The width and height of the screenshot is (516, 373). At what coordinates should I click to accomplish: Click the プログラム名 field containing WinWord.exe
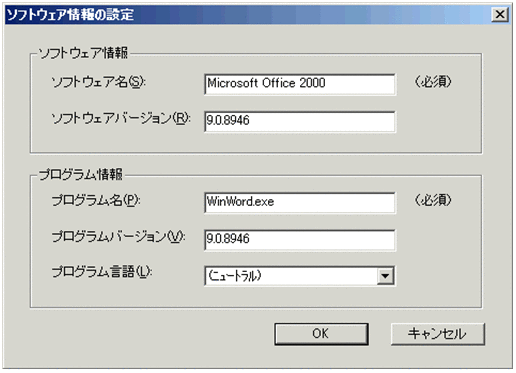[x=300, y=202]
